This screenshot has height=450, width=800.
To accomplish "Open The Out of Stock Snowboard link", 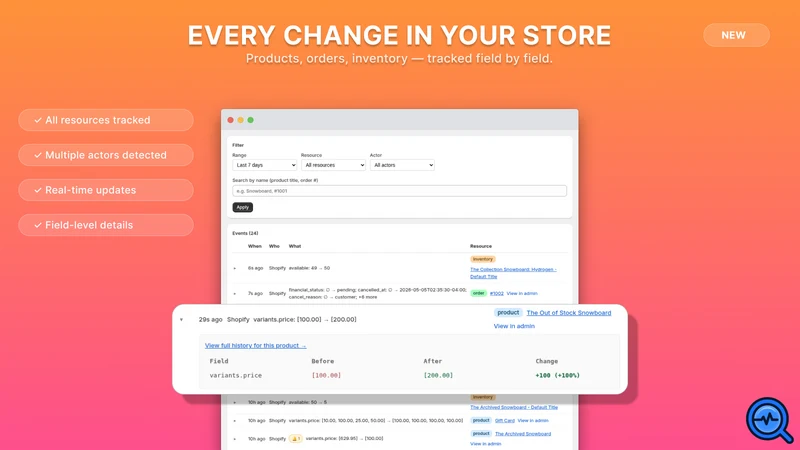I will point(568,313).
